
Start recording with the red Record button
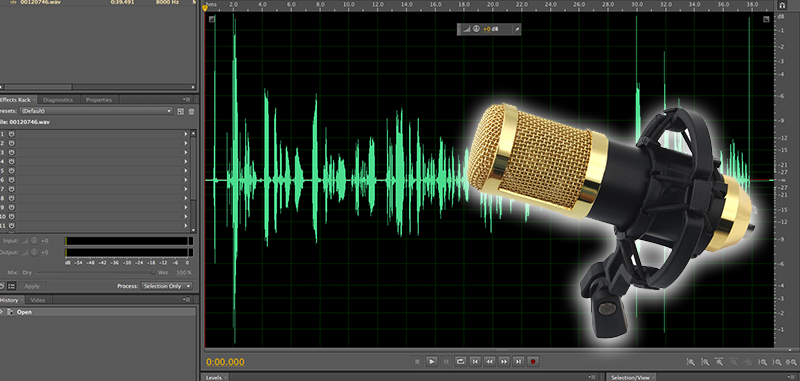click(533, 361)
